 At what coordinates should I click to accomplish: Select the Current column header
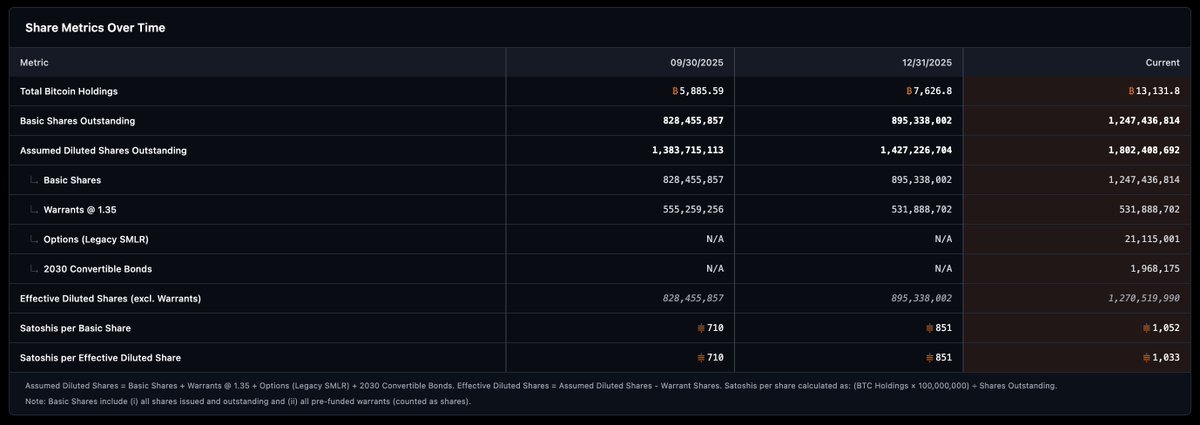coord(1162,62)
